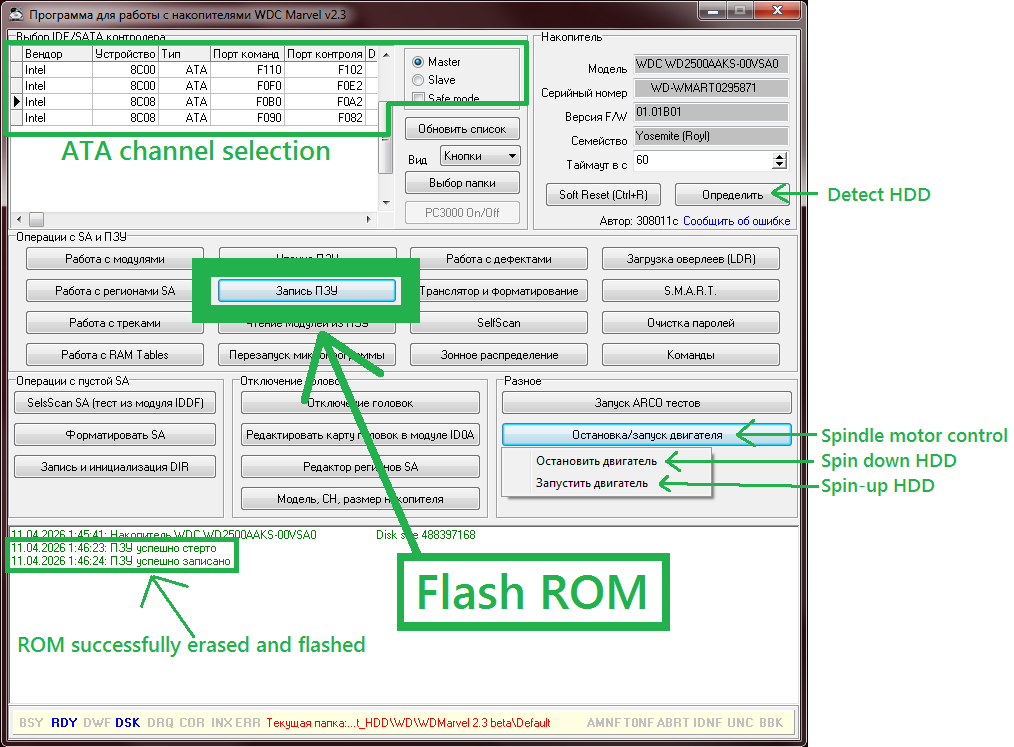The image size is (1014, 747).
Task: Click the S.M.A.R.T. button
Action: (691, 291)
